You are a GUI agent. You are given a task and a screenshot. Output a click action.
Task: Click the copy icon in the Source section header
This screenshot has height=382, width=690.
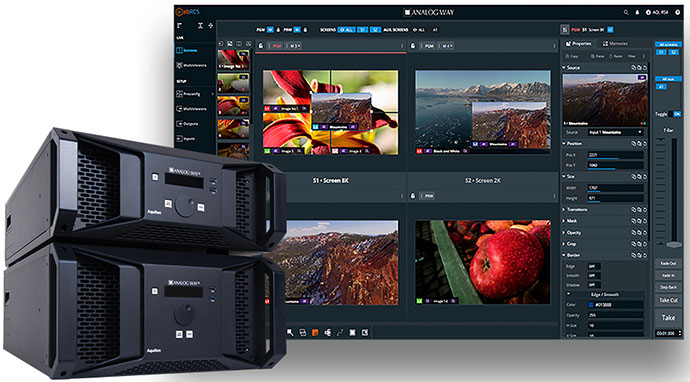tap(634, 68)
